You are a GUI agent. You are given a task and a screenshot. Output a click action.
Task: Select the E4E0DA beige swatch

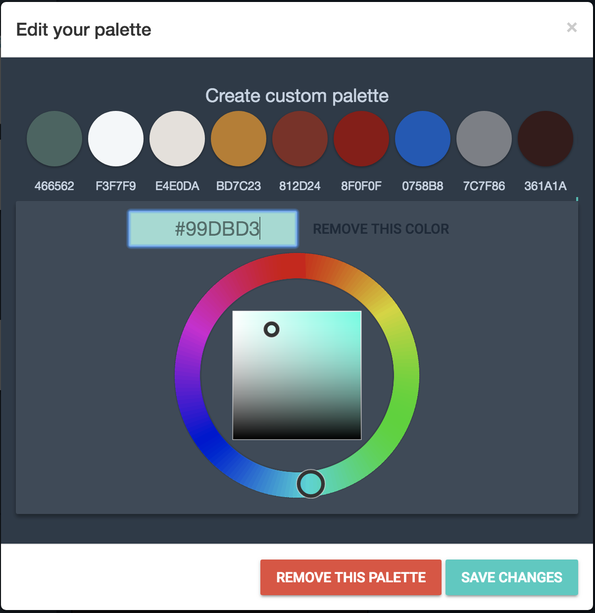177,139
